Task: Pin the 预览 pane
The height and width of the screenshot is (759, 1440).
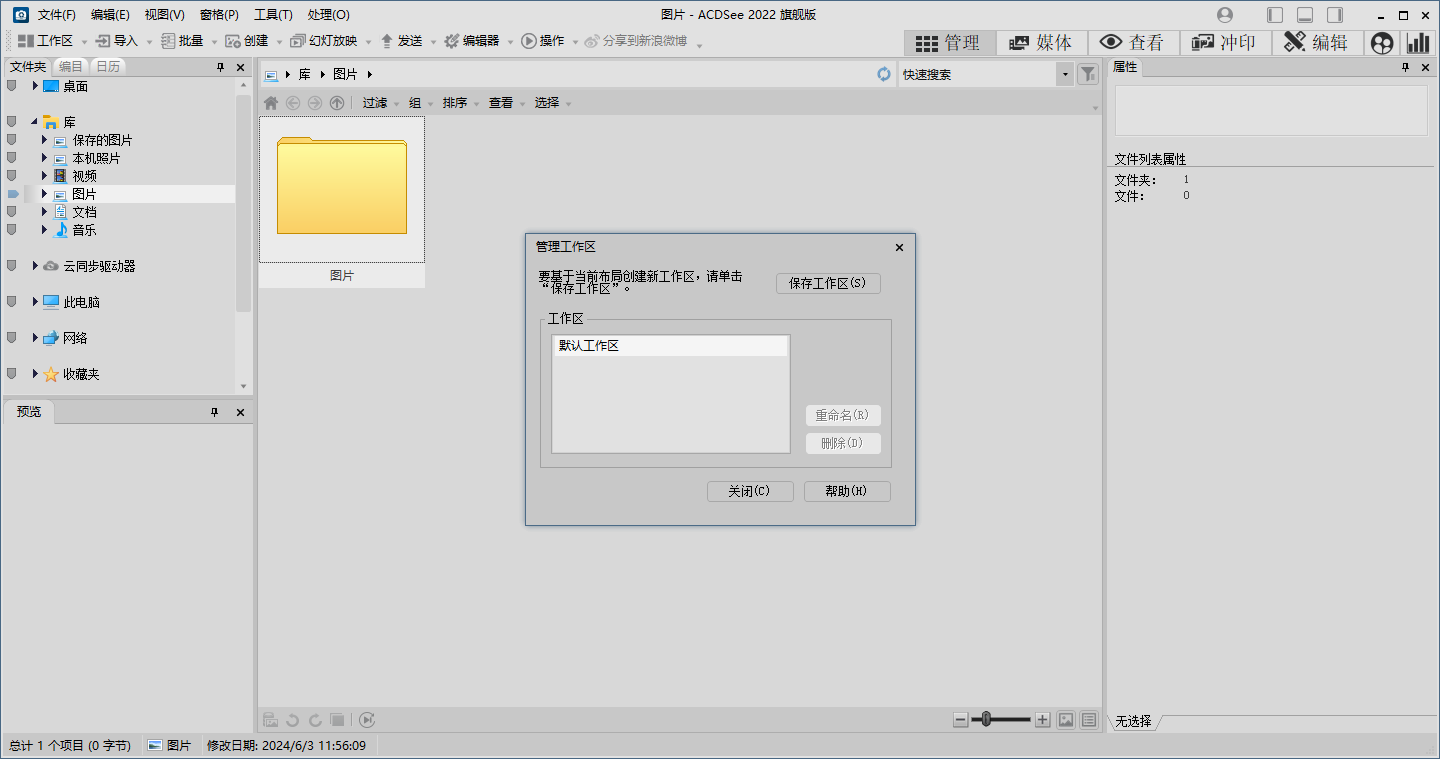Action: (x=214, y=412)
